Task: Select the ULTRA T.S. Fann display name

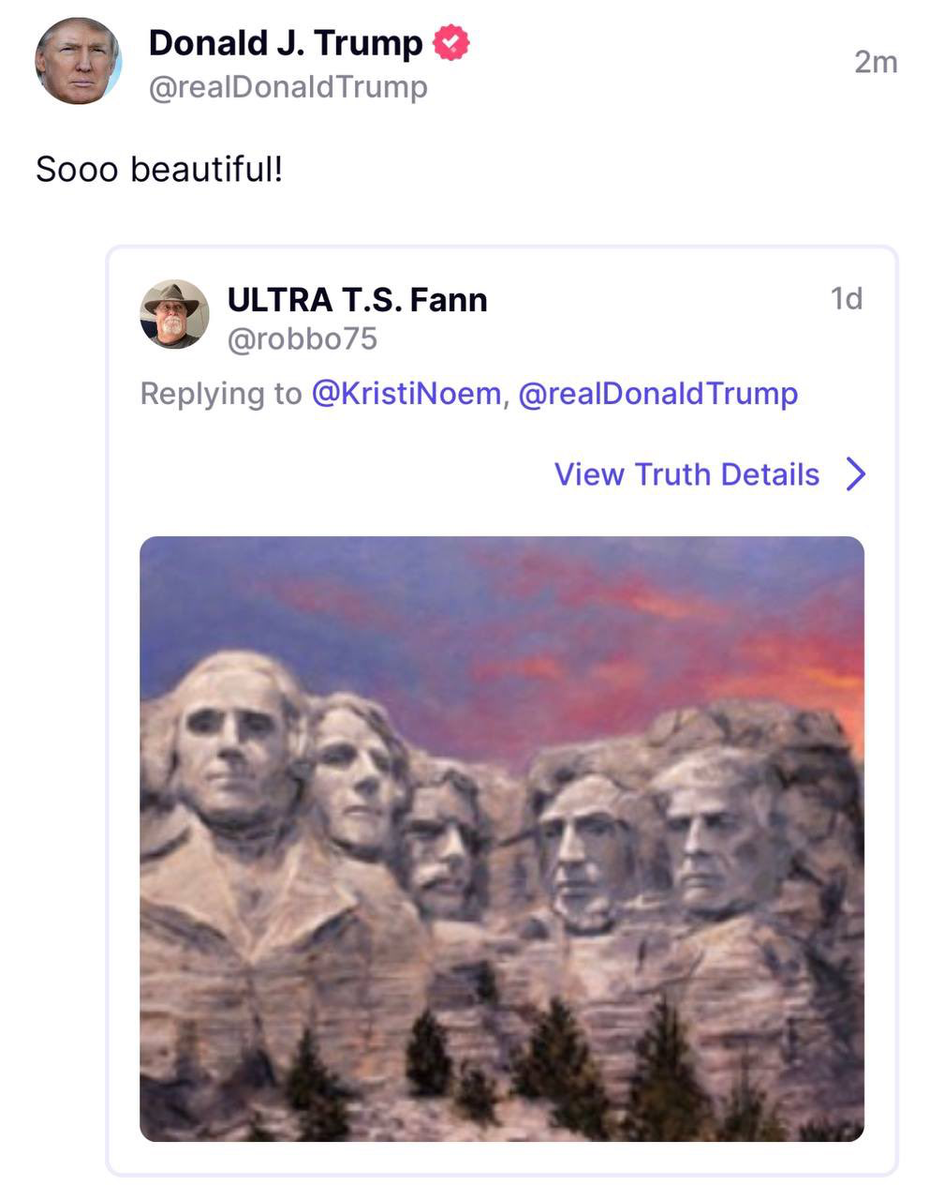Action: click(357, 299)
